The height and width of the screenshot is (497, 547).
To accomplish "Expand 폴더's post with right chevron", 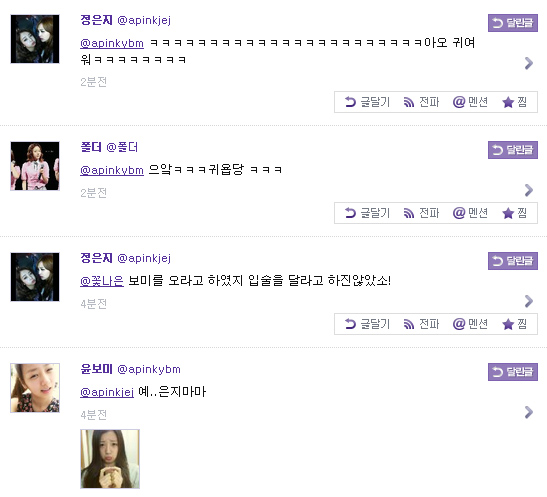I will coord(529,190).
